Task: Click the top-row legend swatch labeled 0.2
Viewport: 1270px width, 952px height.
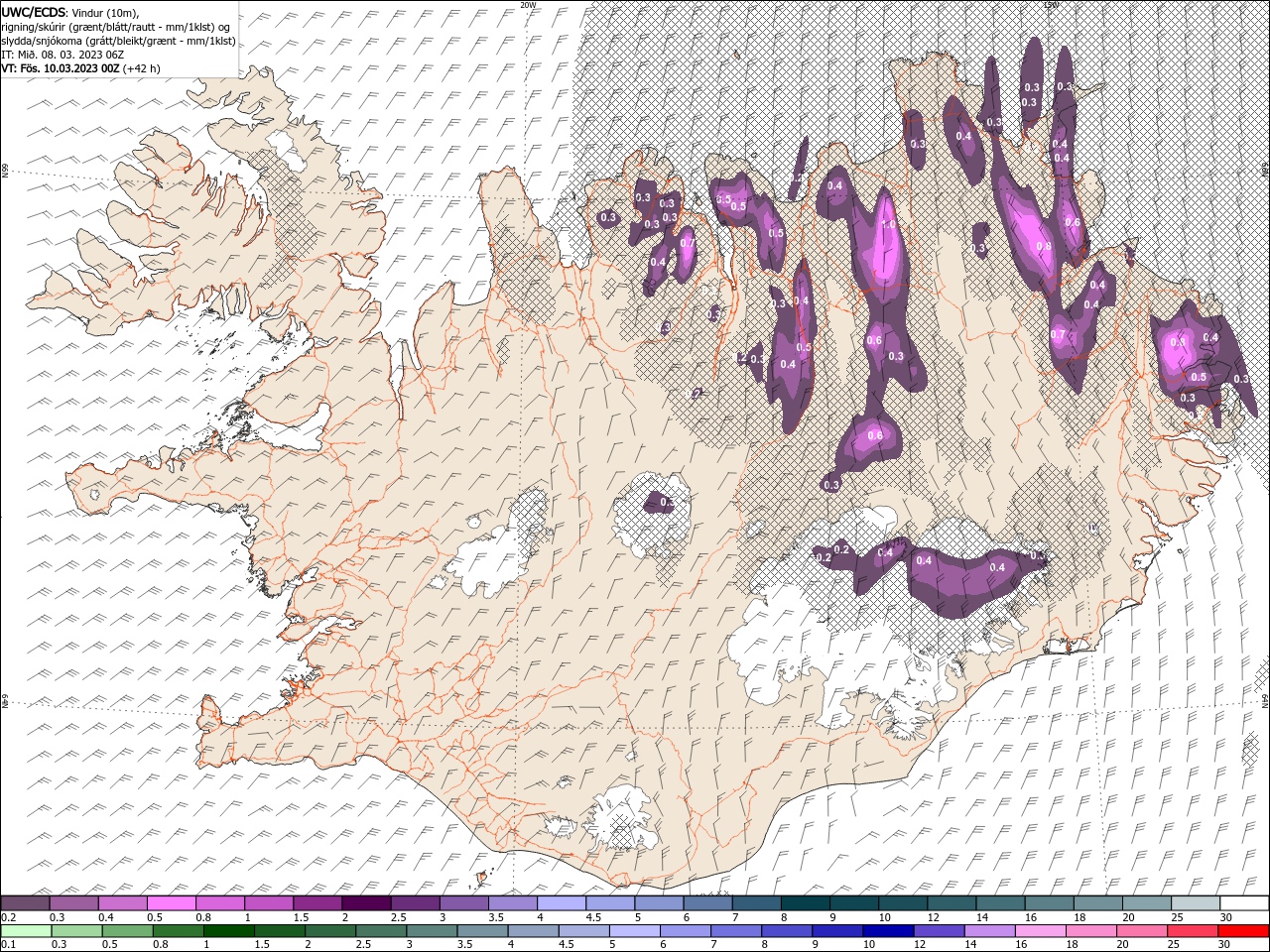Action: pyautogui.click(x=25, y=903)
